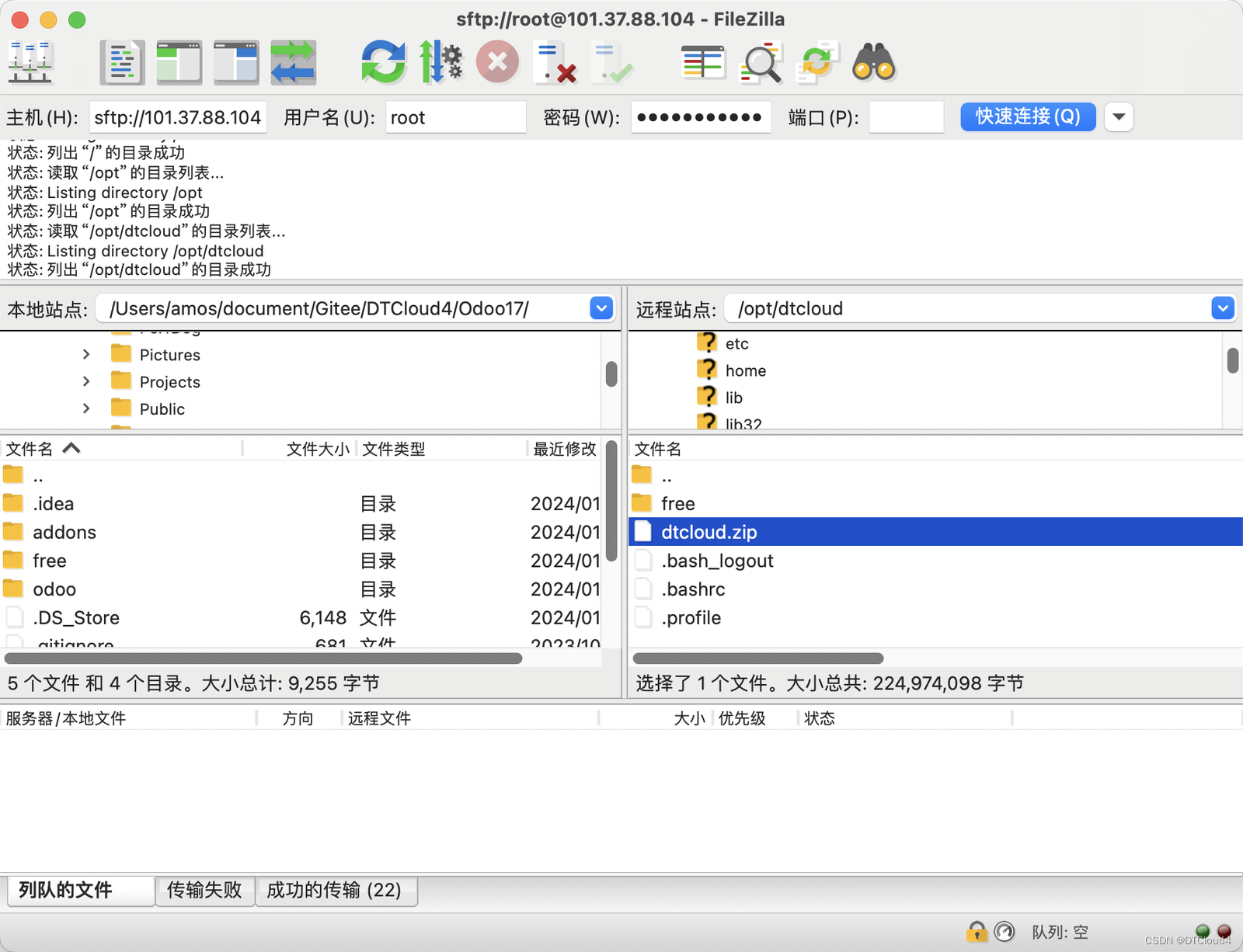Open the remote site path dropdown

click(x=1224, y=308)
